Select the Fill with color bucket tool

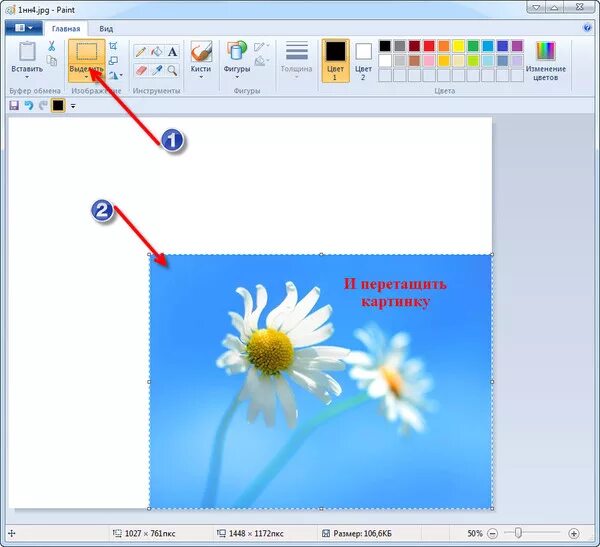point(157,51)
